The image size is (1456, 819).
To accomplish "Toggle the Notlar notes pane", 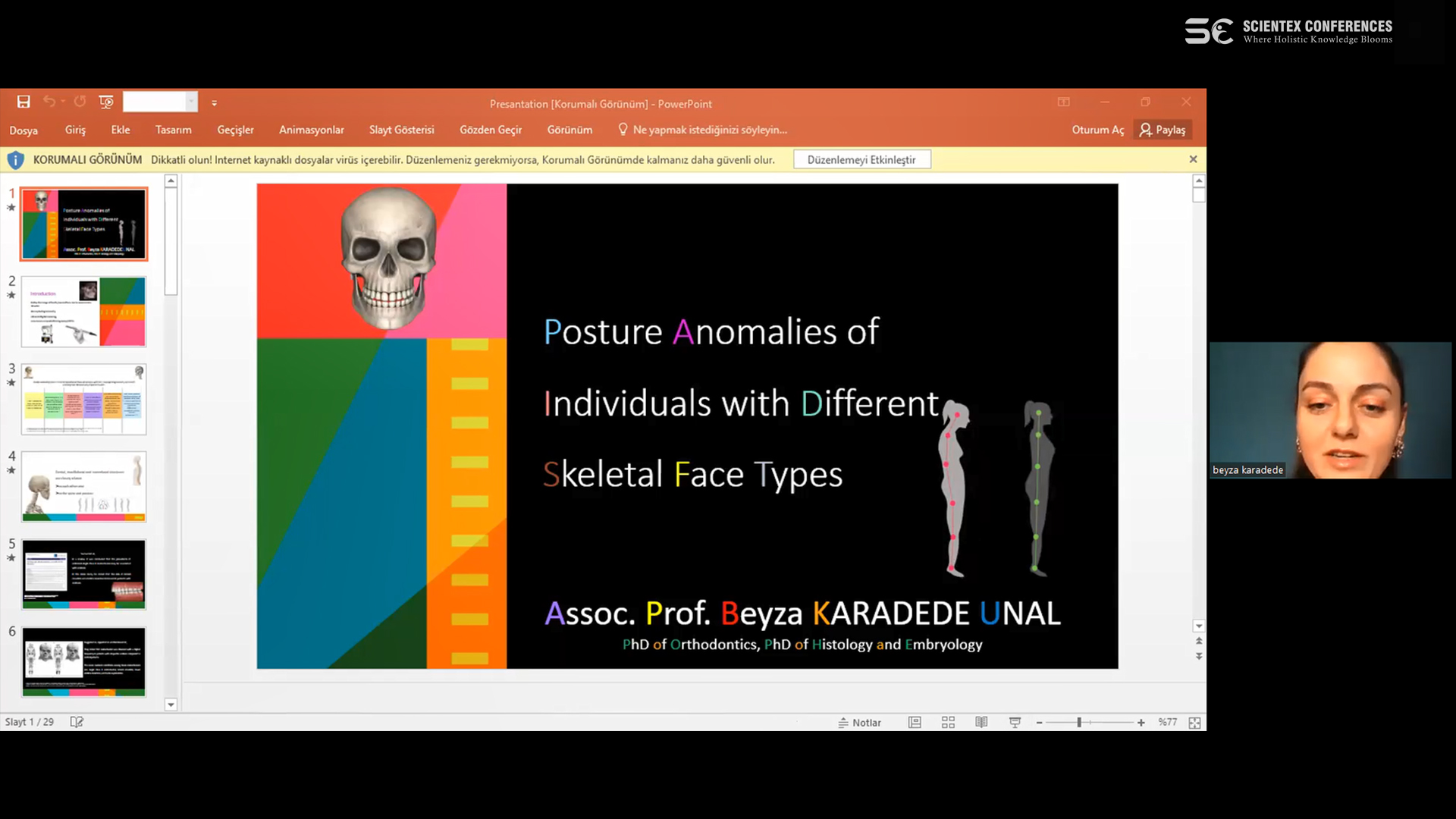I will pos(860,723).
